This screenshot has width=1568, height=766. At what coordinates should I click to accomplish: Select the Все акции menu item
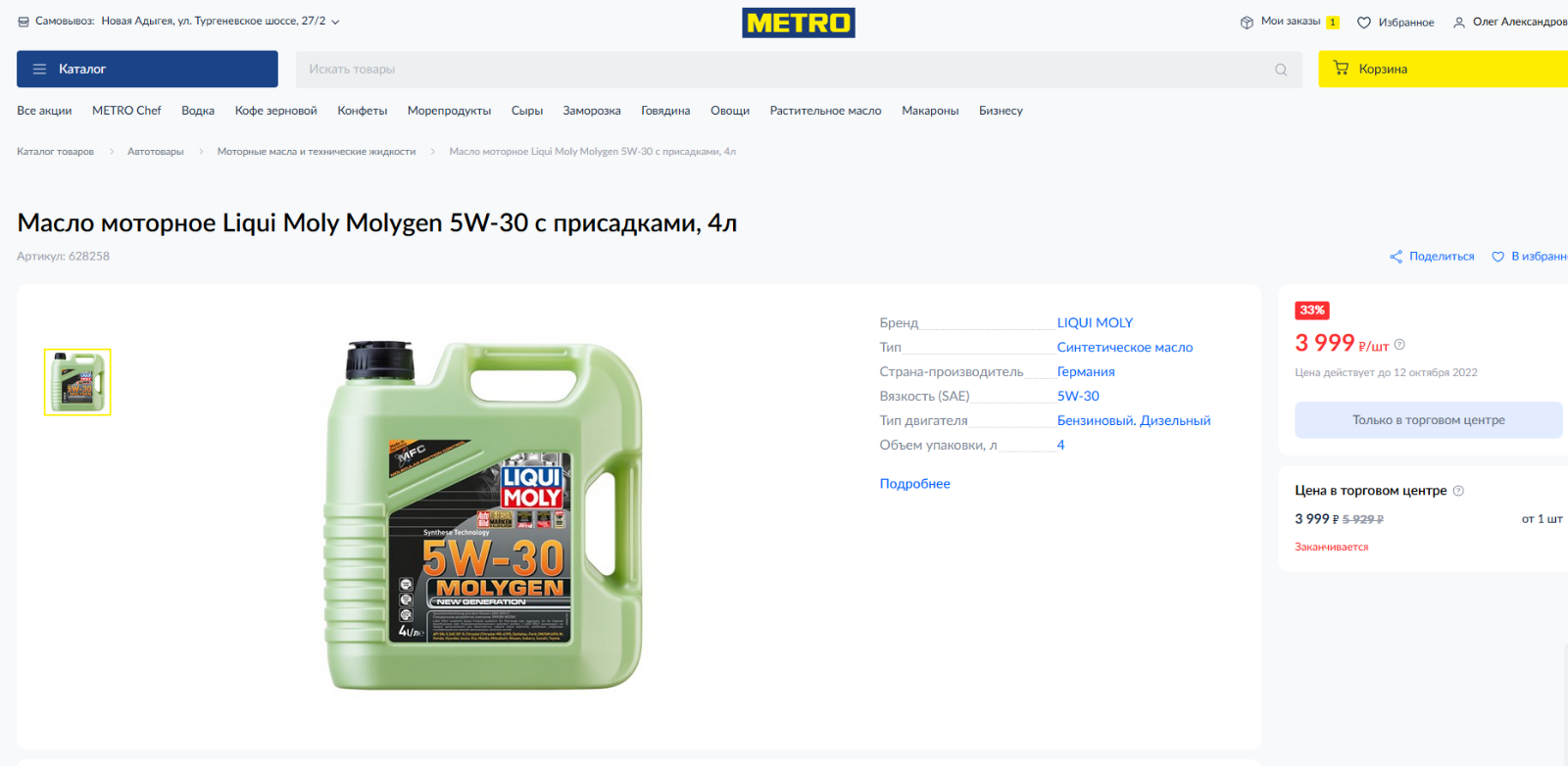click(x=44, y=111)
